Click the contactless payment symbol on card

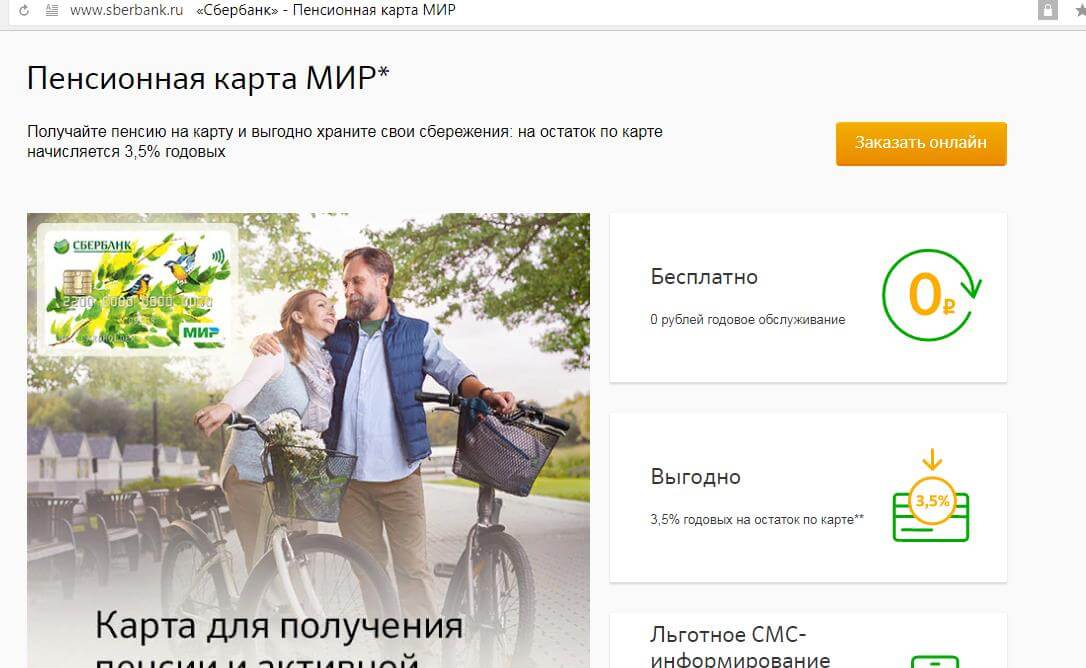click(x=218, y=256)
